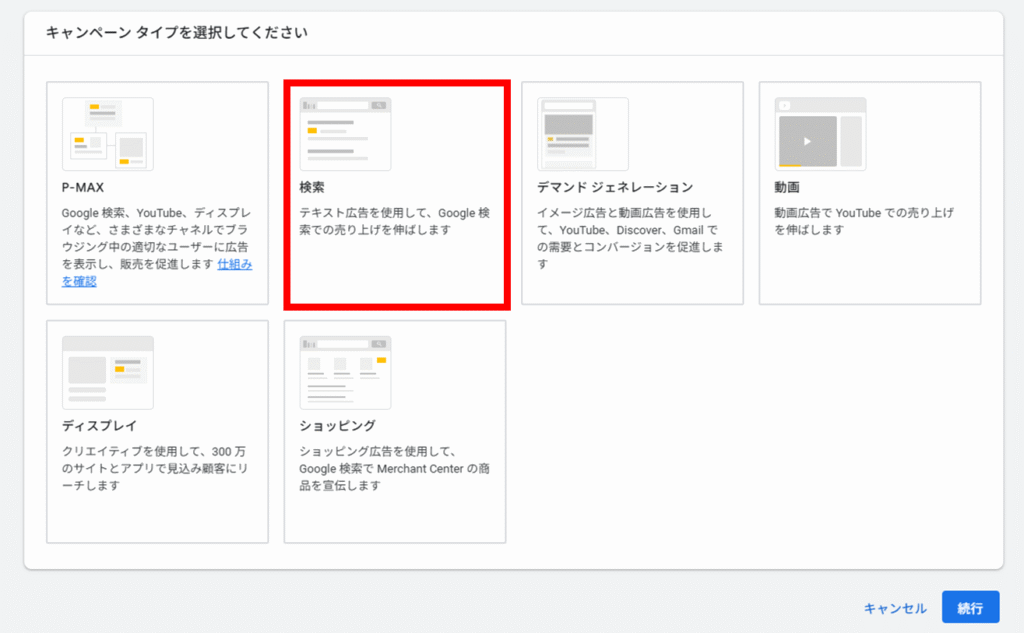The height and width of the screenshot is (633, 1024).
Task: Select the 検索 card title
Action: click(312, 187)
